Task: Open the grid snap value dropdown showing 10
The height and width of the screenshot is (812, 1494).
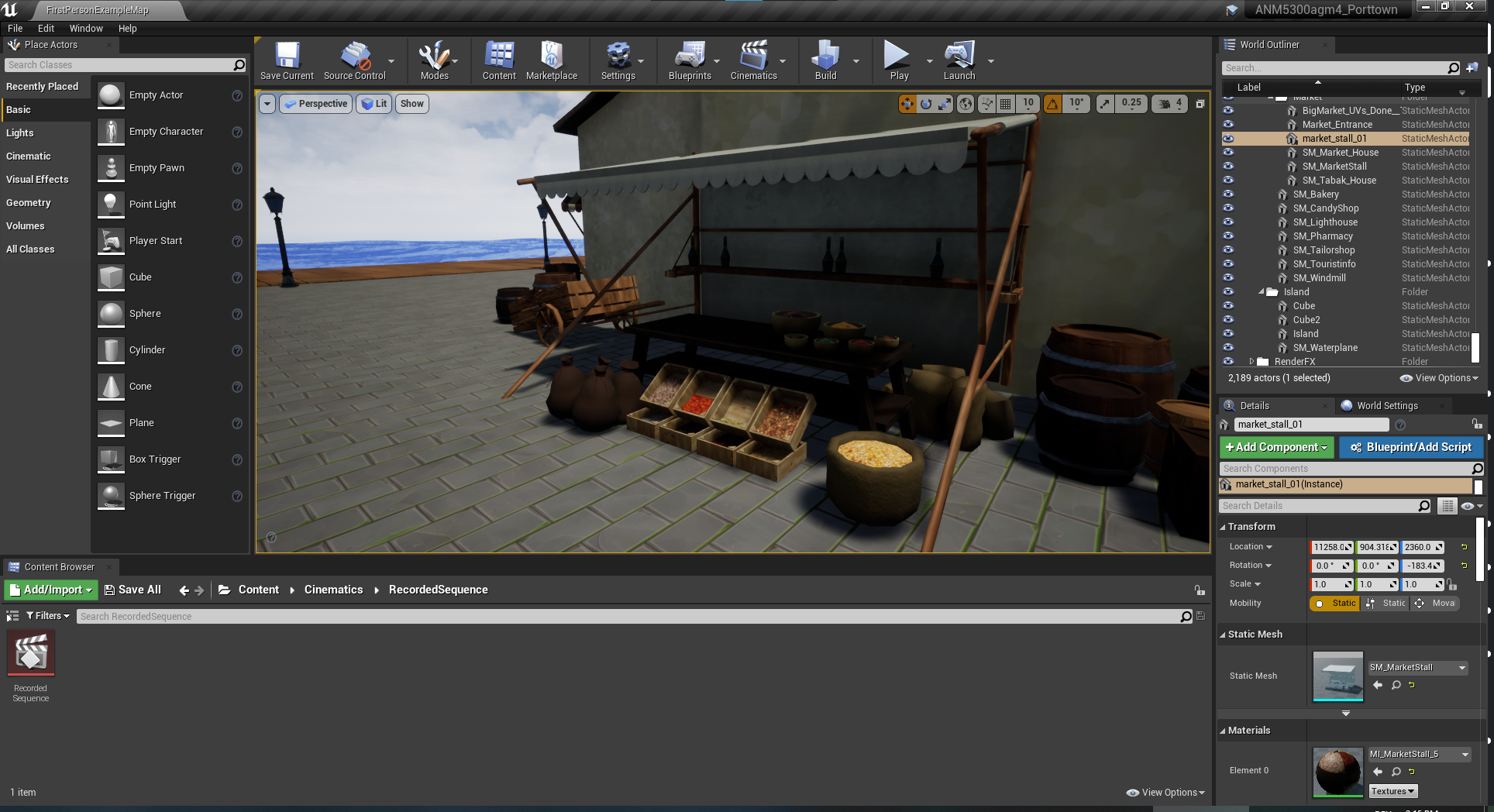Action: pyautogui.click(x=1028, y=104)
